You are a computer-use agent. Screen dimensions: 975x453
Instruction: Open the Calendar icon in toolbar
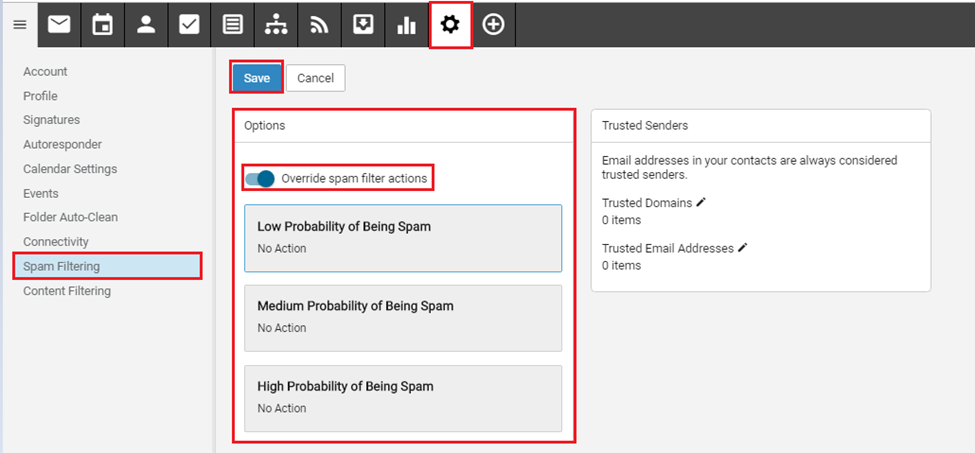[102, 25]
